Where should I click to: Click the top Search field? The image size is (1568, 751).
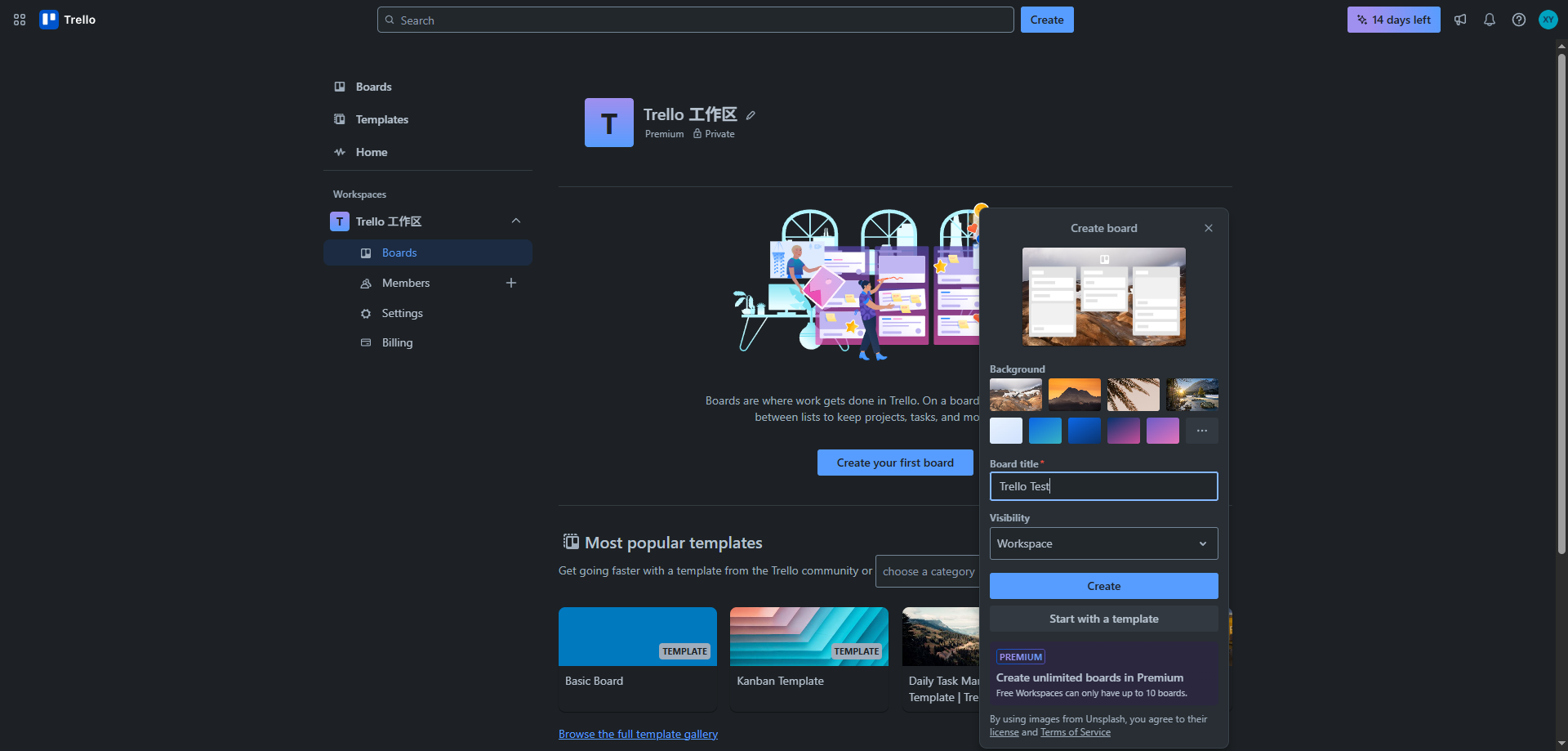pyautogui.click(x=696, y=20)
